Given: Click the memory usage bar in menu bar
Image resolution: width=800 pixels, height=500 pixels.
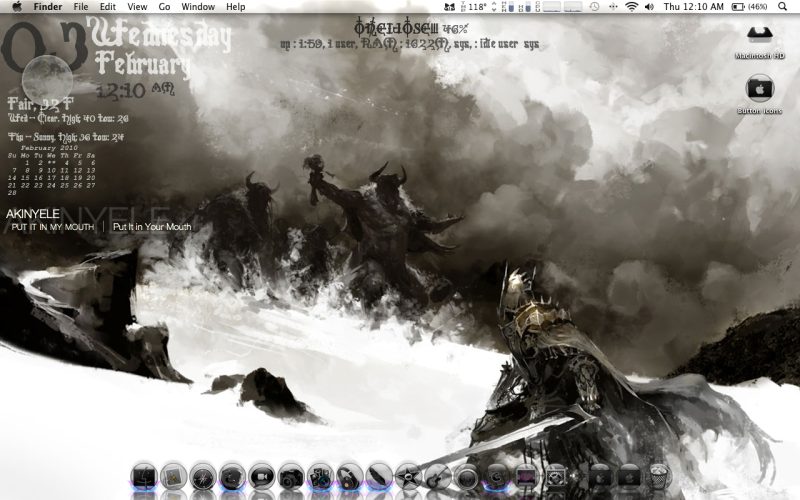Looking at the screenshot, I should pos(511,7).
